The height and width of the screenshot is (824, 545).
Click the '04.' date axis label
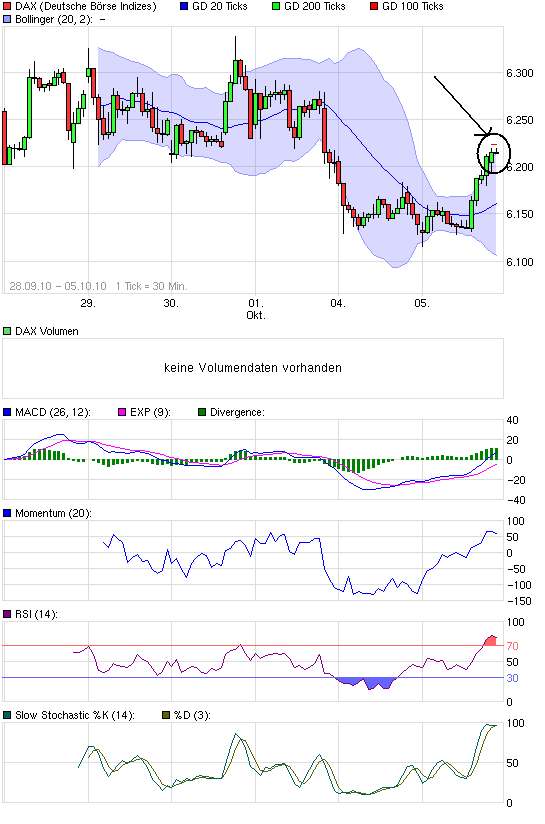click(338, 303)
